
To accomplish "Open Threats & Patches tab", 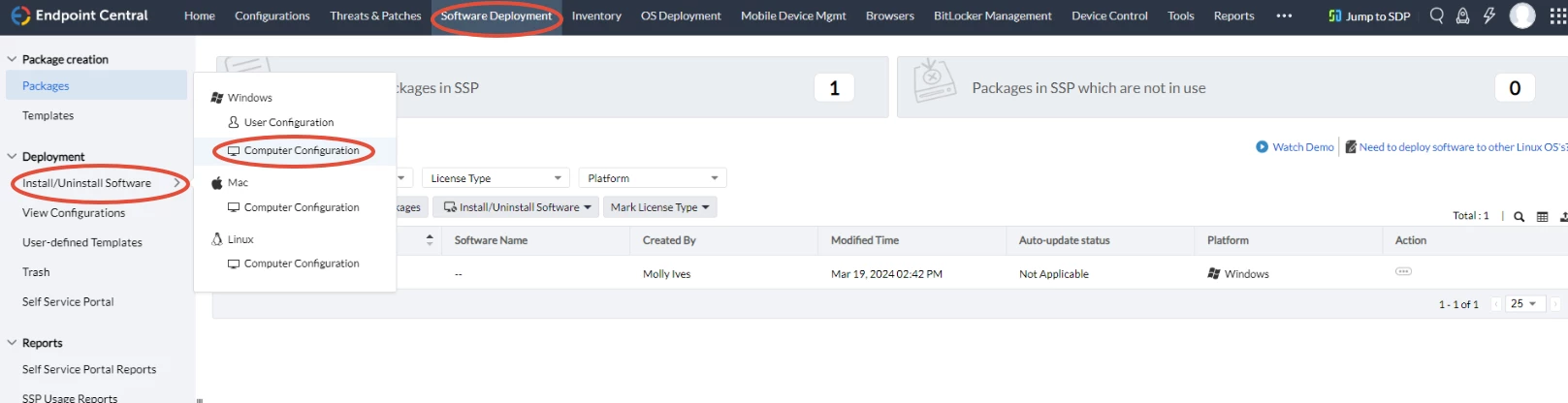I will [x=375, y=15].
